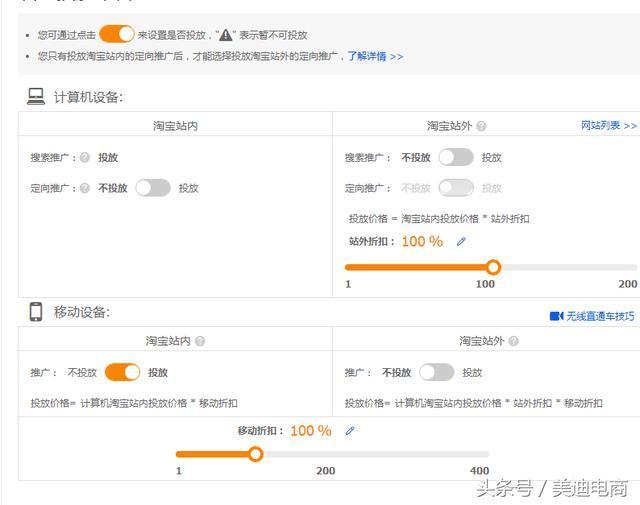Click the video camera icon for 无线直通车技巧
The height and width of the screenshot is (505, 640).
tap(556, 316)
